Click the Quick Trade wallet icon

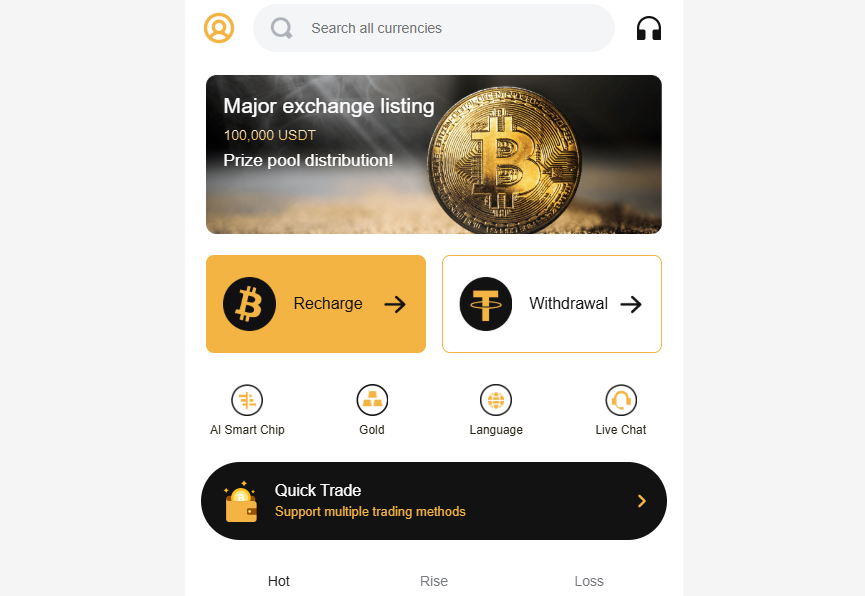coord(241,501)
